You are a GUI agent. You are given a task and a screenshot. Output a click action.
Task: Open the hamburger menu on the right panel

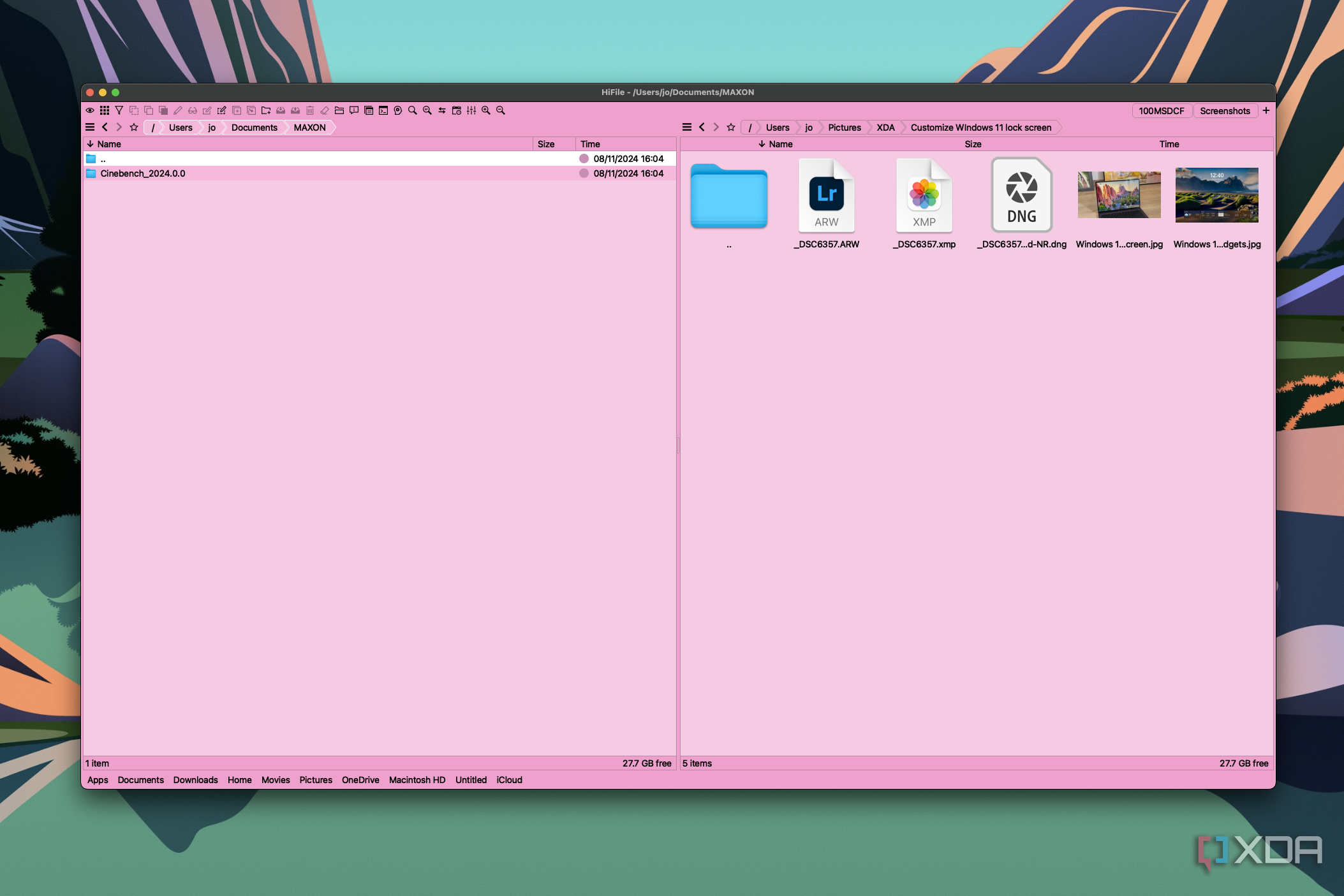pos(687,127)
